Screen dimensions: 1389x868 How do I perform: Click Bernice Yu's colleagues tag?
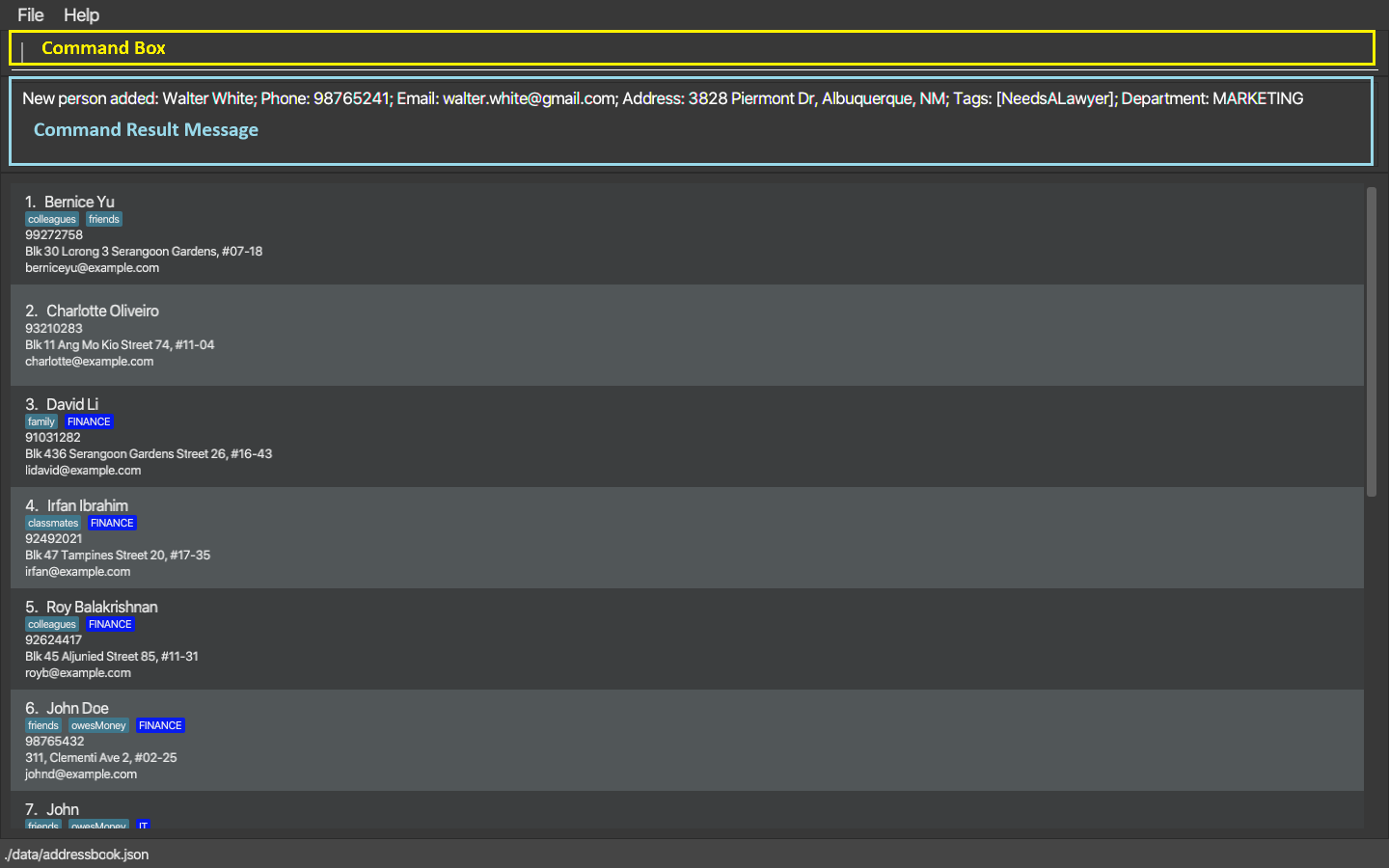pos(52,219)
